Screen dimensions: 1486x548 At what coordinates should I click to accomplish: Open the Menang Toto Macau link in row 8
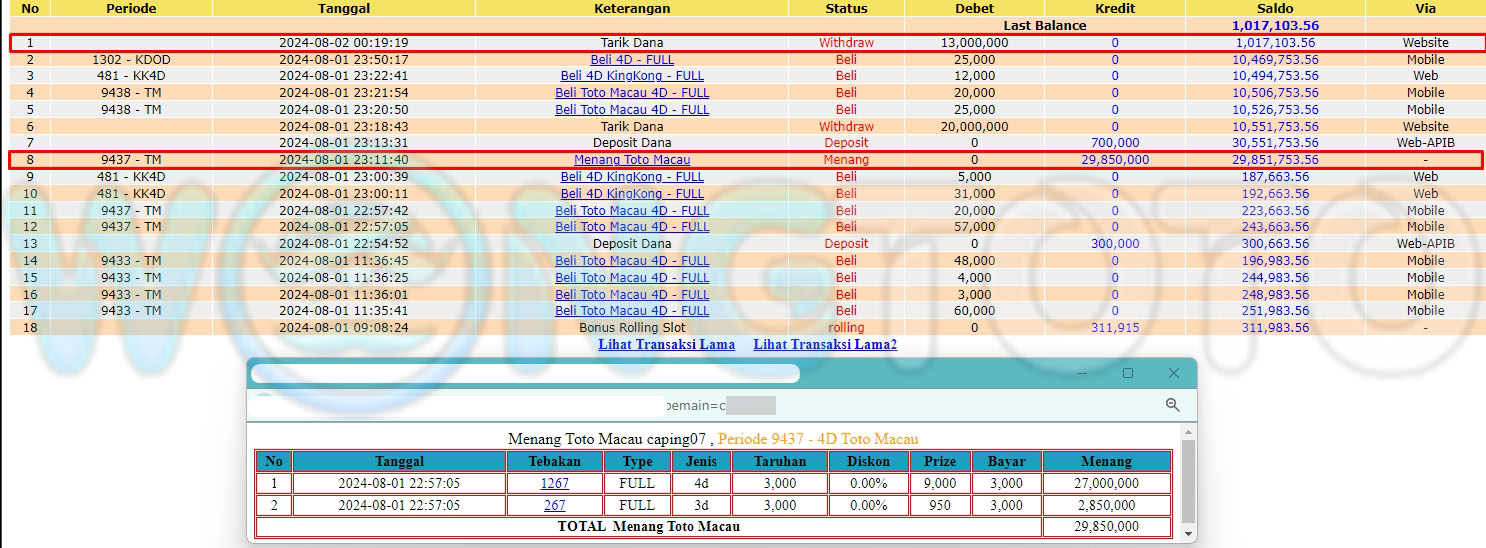pos(632,160)
